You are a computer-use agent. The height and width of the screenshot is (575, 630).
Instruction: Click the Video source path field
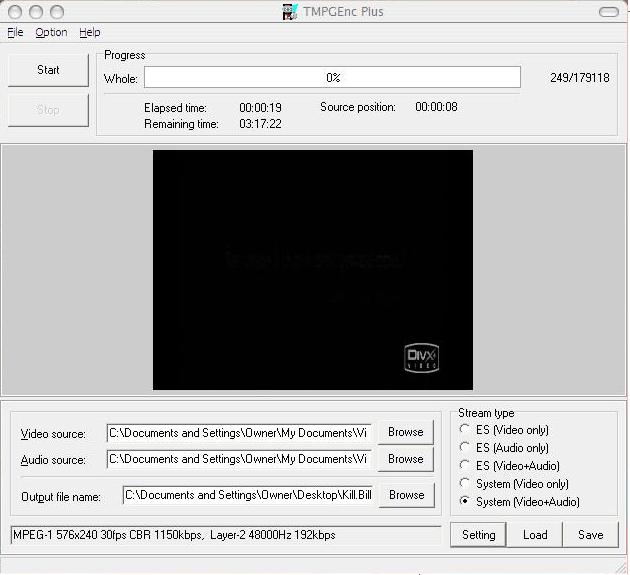tap(239, 433)
